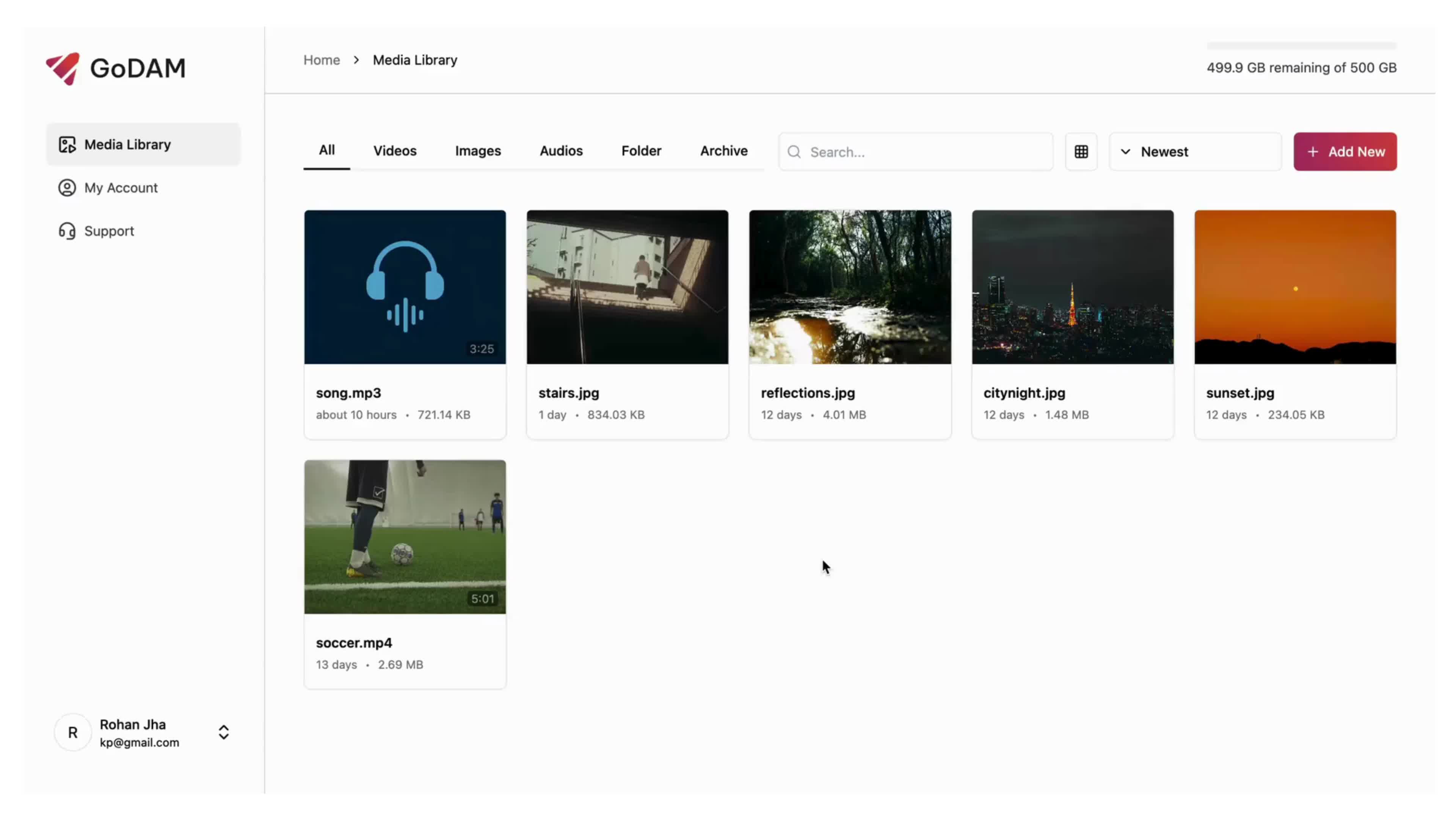Click the Support headset icon
This screenshot has width=1456, height=819.
(67, 231)
